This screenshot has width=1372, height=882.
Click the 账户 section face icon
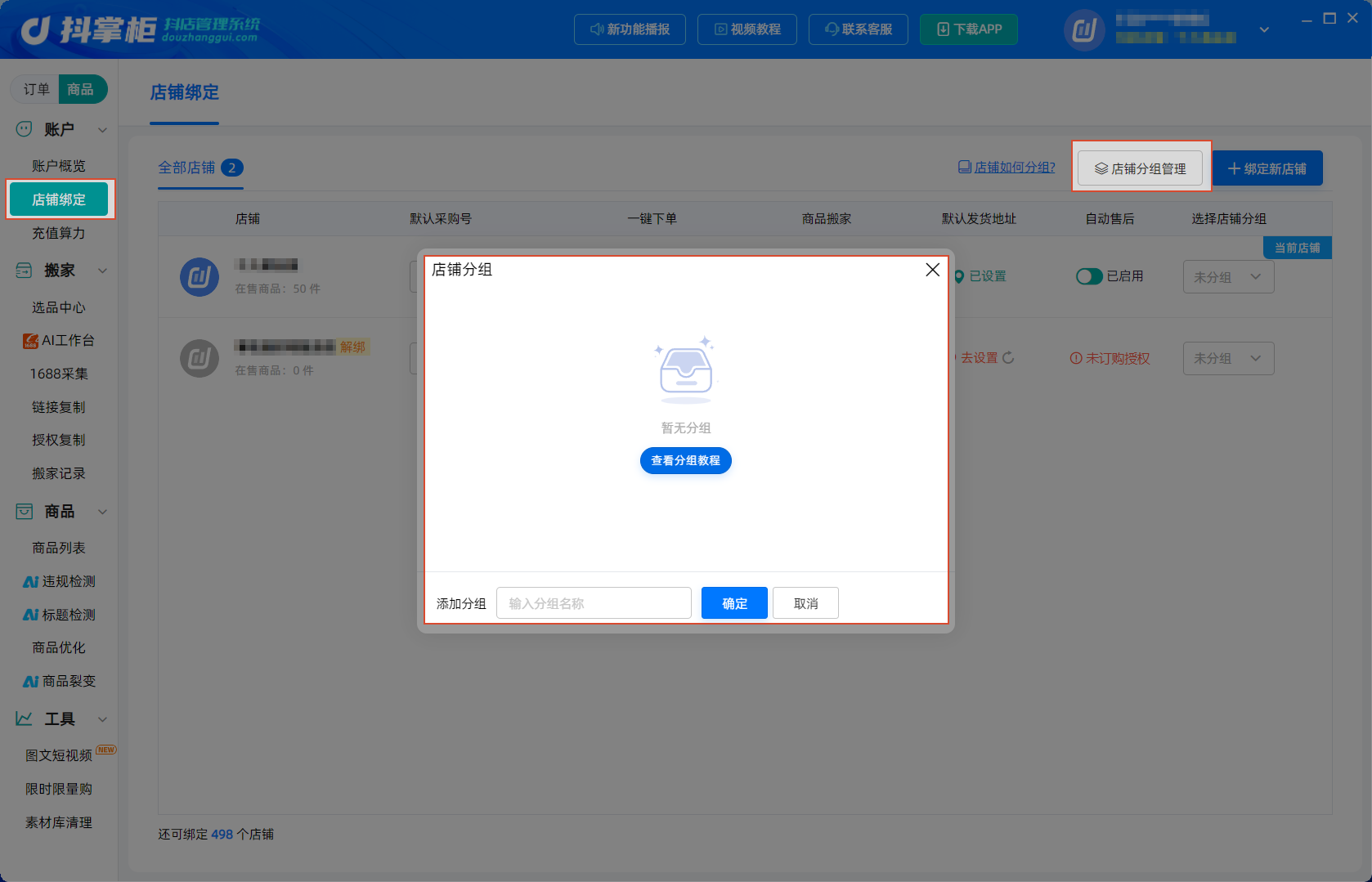25,129
